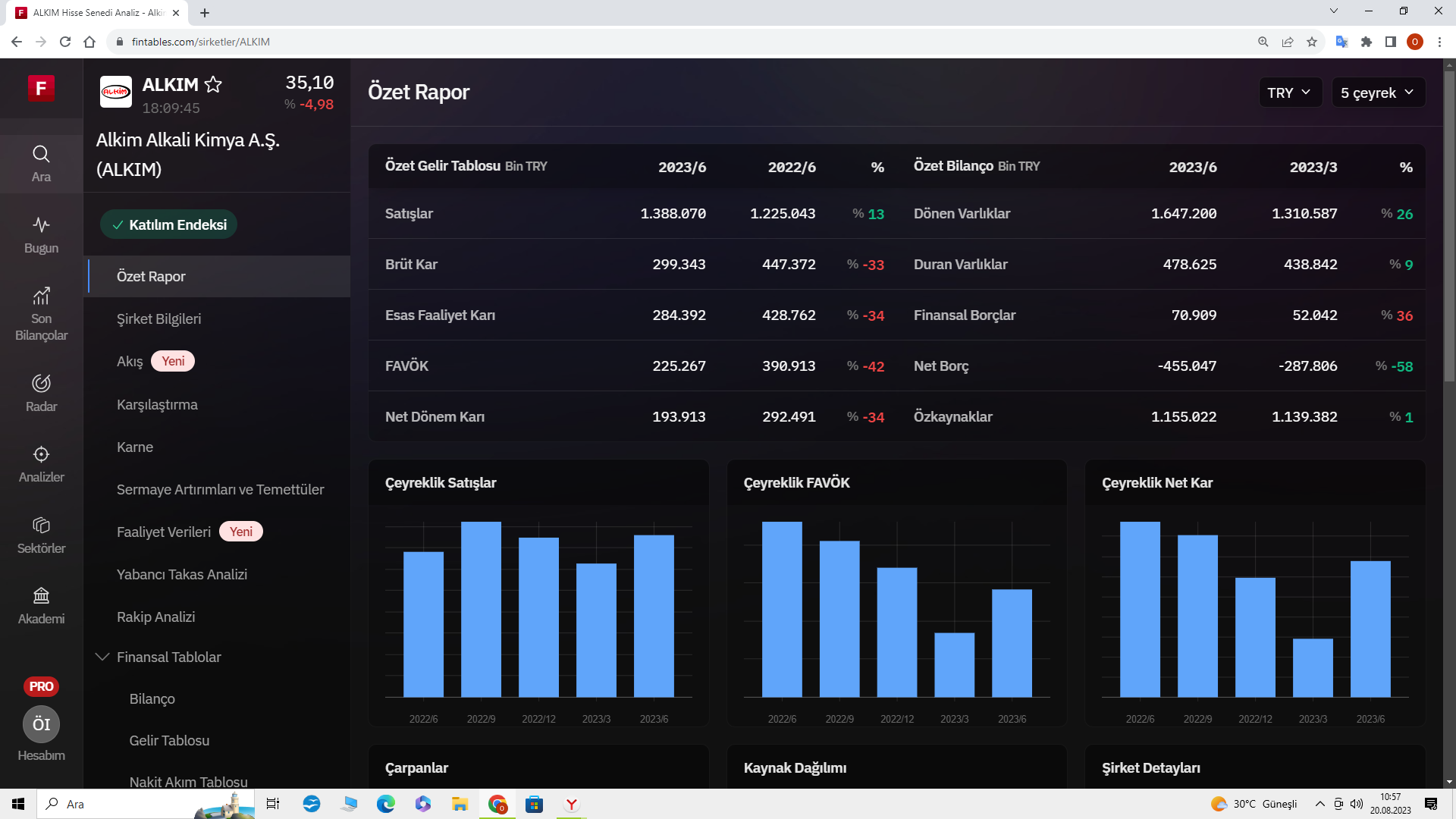
Task: Open the Radar icon in sidebar
Action: click(x=41, y=384)
